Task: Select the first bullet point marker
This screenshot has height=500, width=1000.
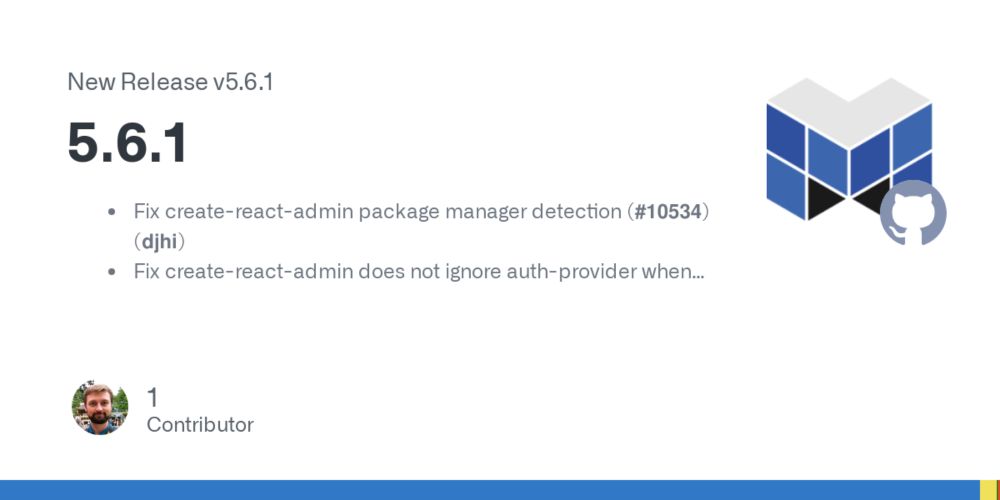Action: (112, 212)
